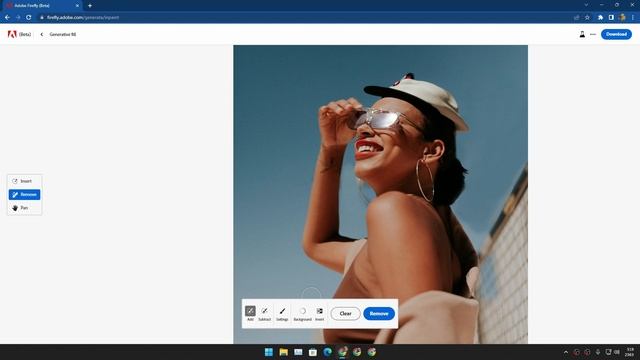Click the Generative fill title text

pyautogui.click(x=63, y=34)
